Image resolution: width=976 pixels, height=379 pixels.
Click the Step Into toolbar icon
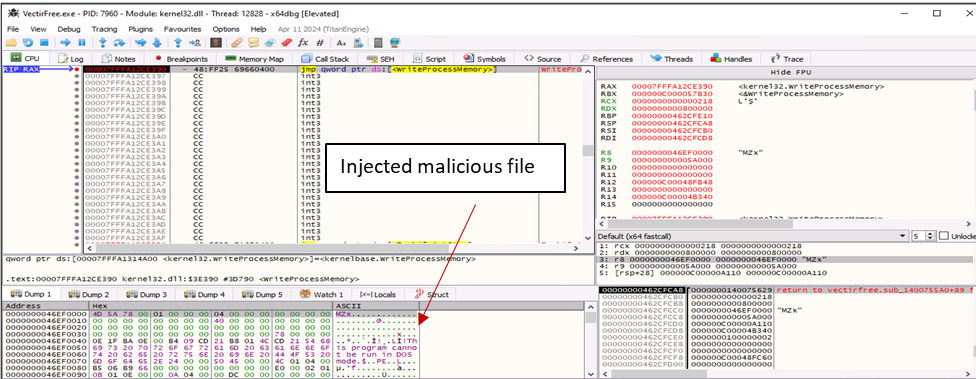[103, 43]
